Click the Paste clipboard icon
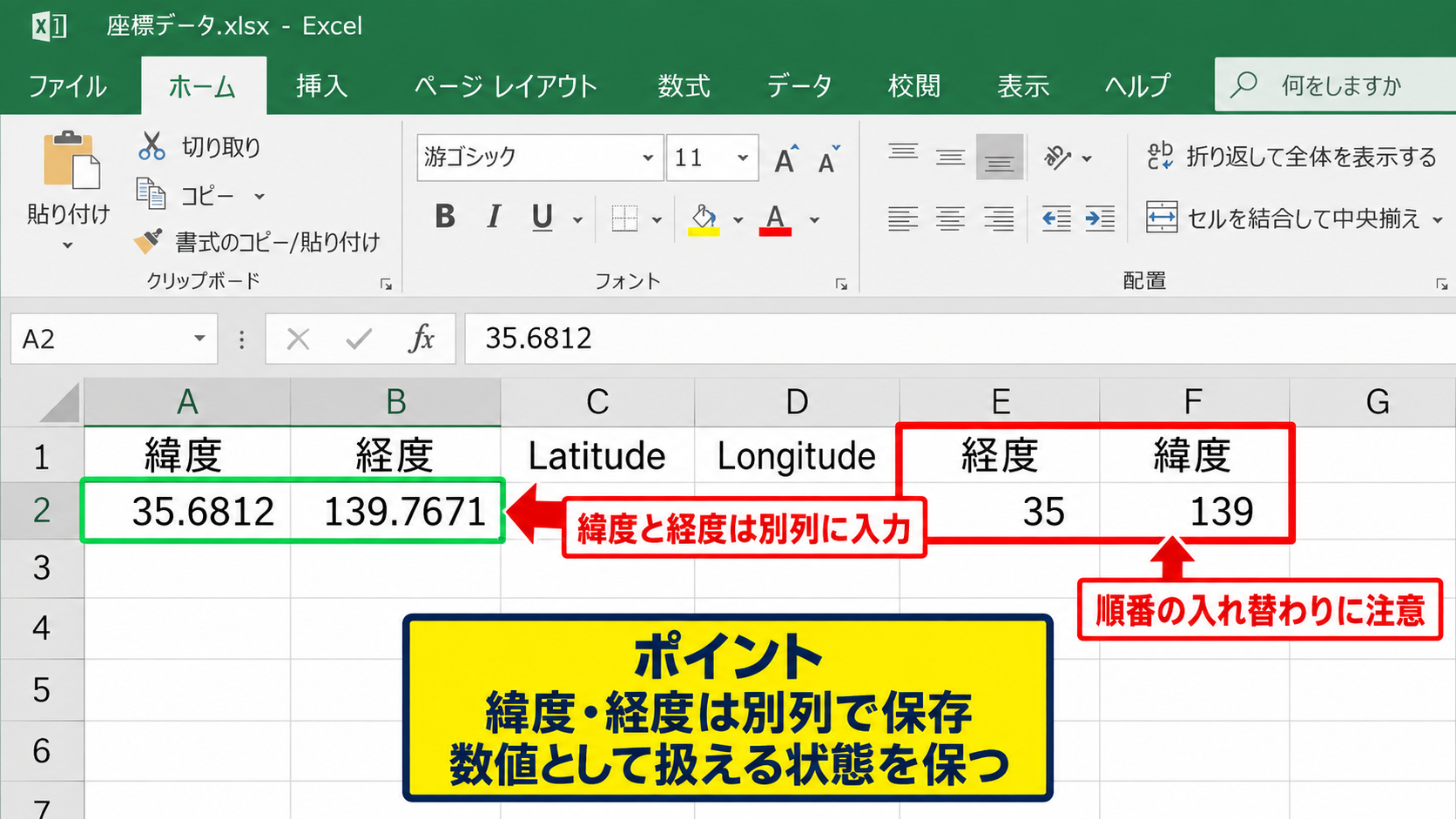This screenshot has width=1456, height=819. point(71,160)
